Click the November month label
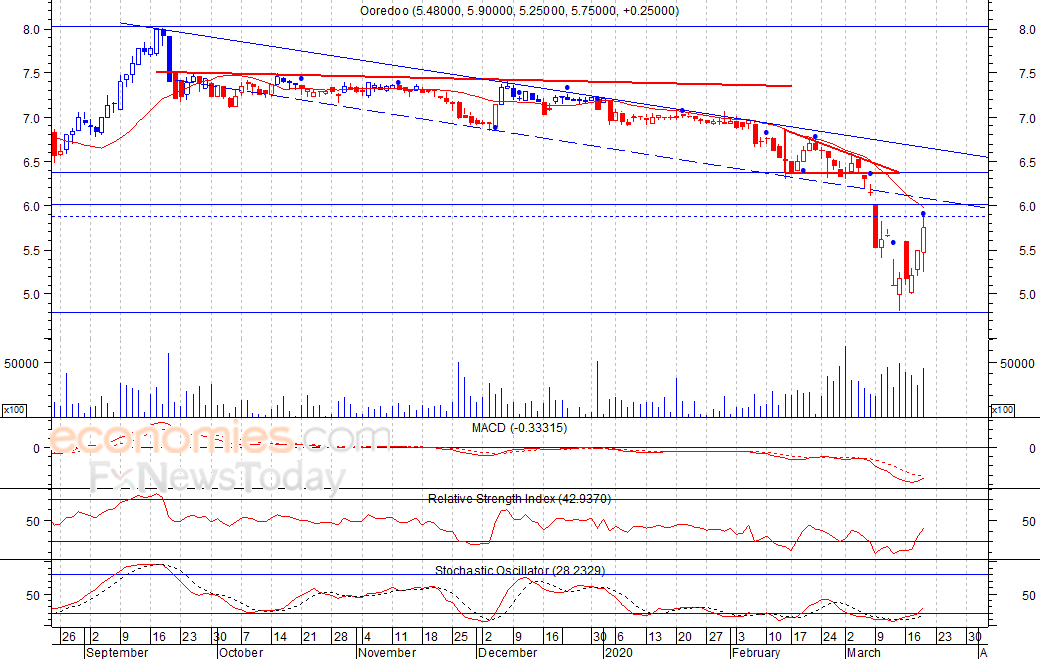 (387, 652)
